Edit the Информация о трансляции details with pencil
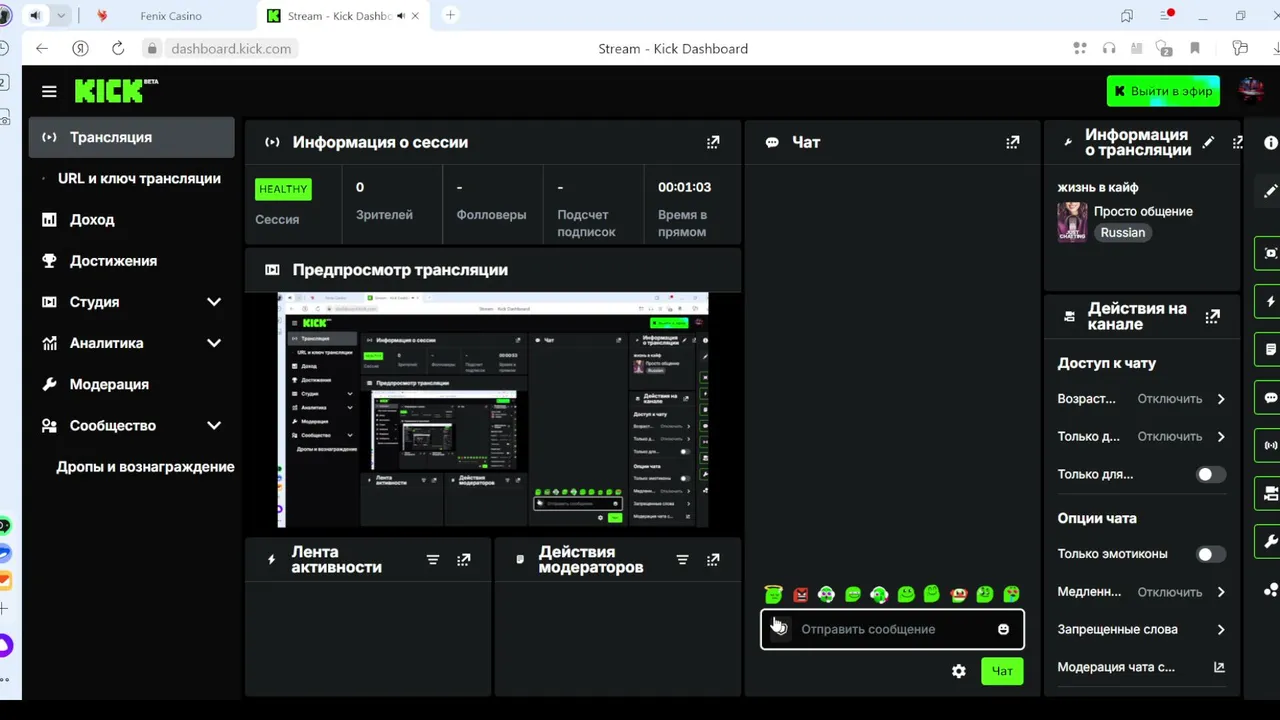Image resolution: width=1280 pixels, height=720 pixels. point(1208,142)
